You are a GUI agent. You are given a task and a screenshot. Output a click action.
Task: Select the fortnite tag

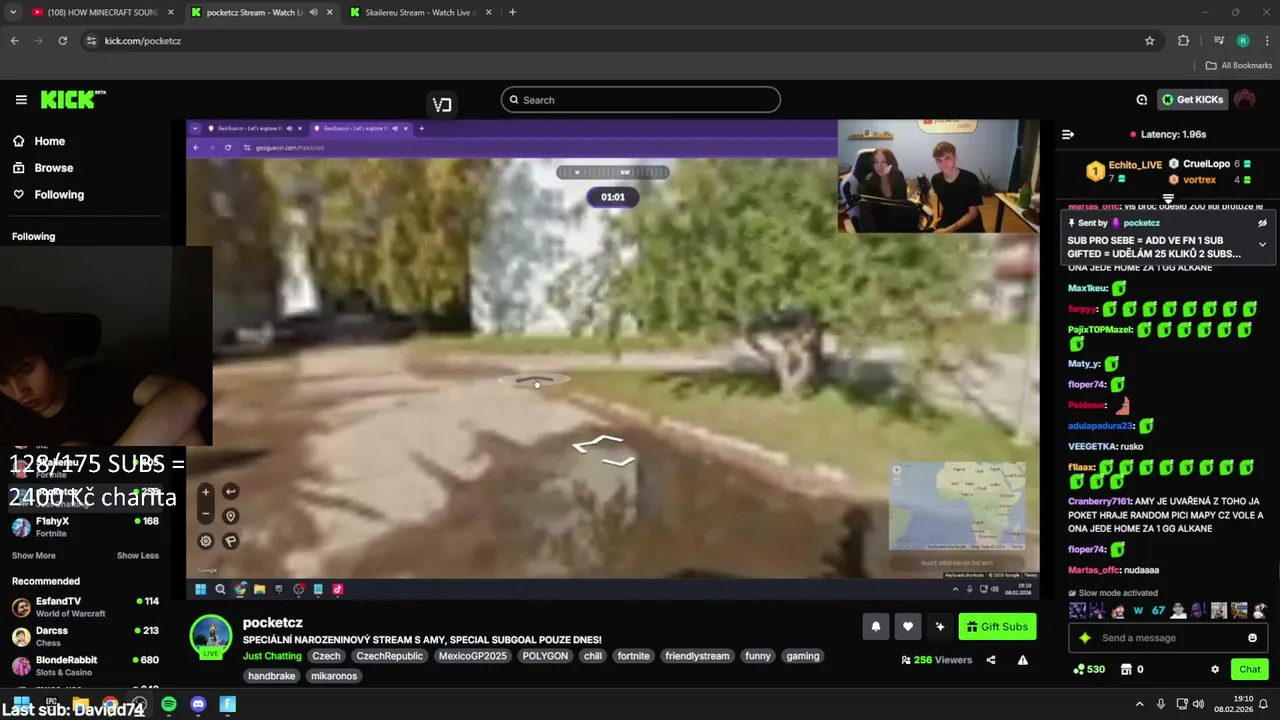[x=633, y=656]
